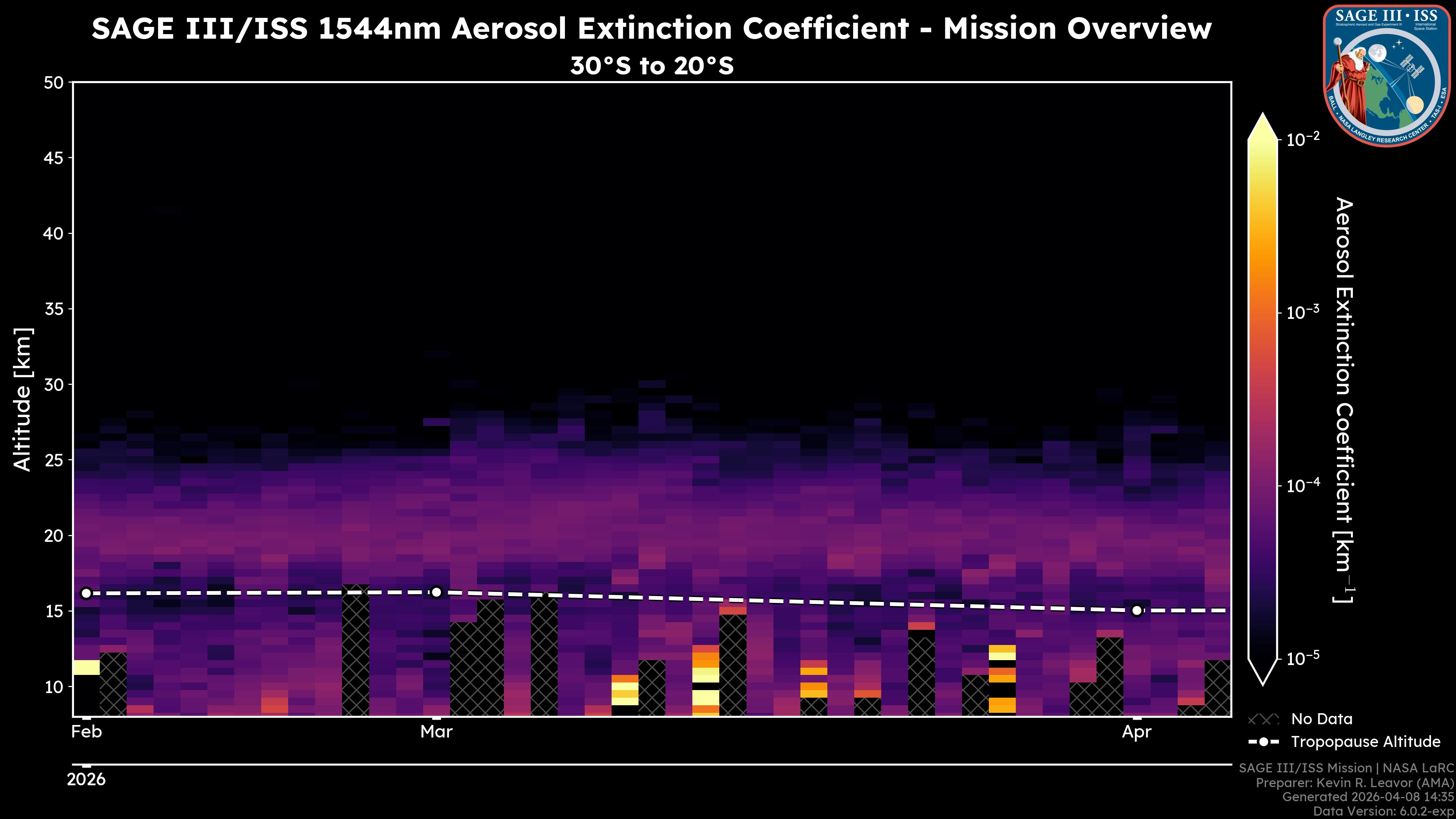1456x819 pixels.
Task: Click the tropopause marker at March
Action: pos(436,592)
